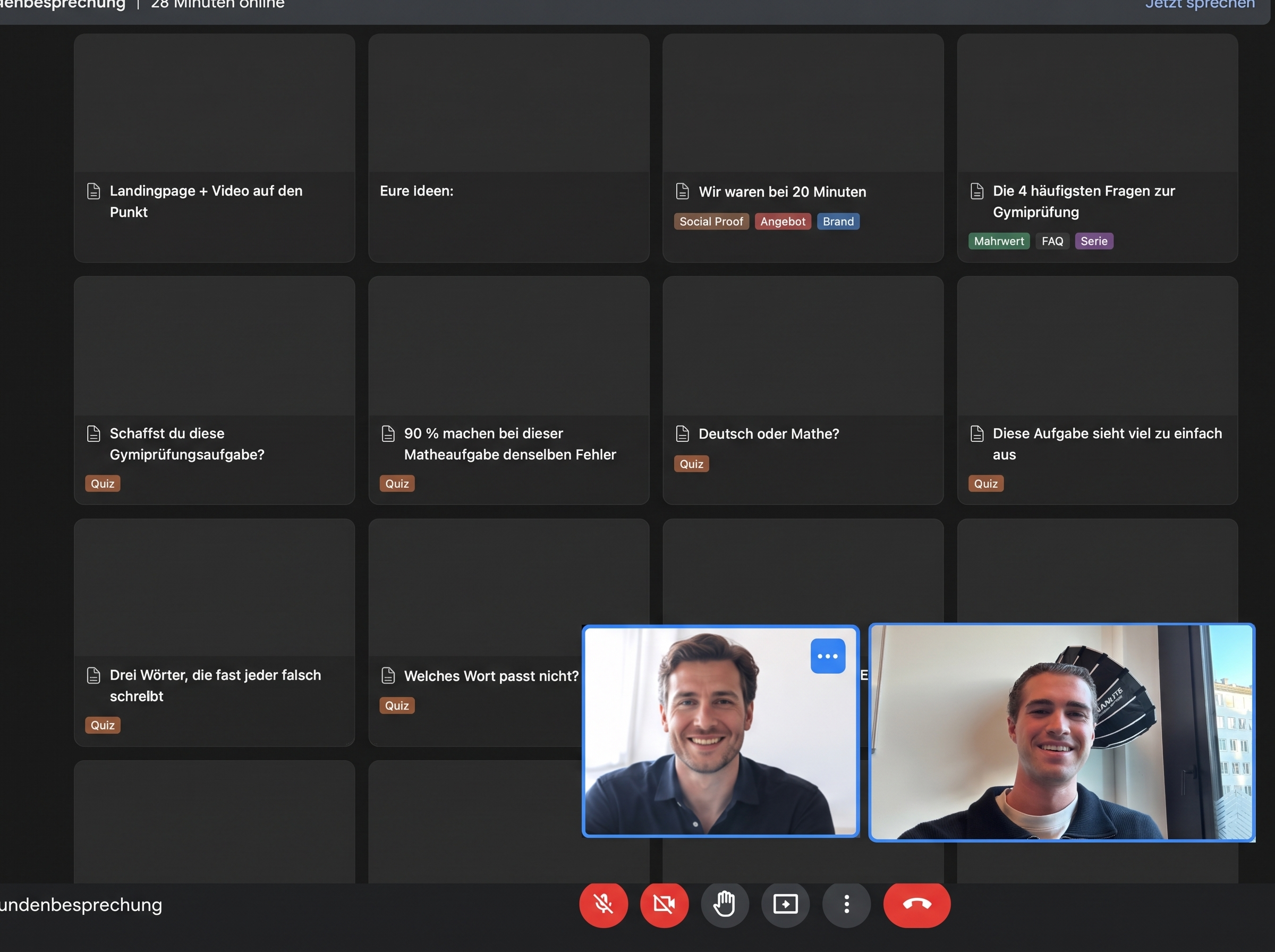
Task: Select the right participant video tile
Action: coord(1062,733)
